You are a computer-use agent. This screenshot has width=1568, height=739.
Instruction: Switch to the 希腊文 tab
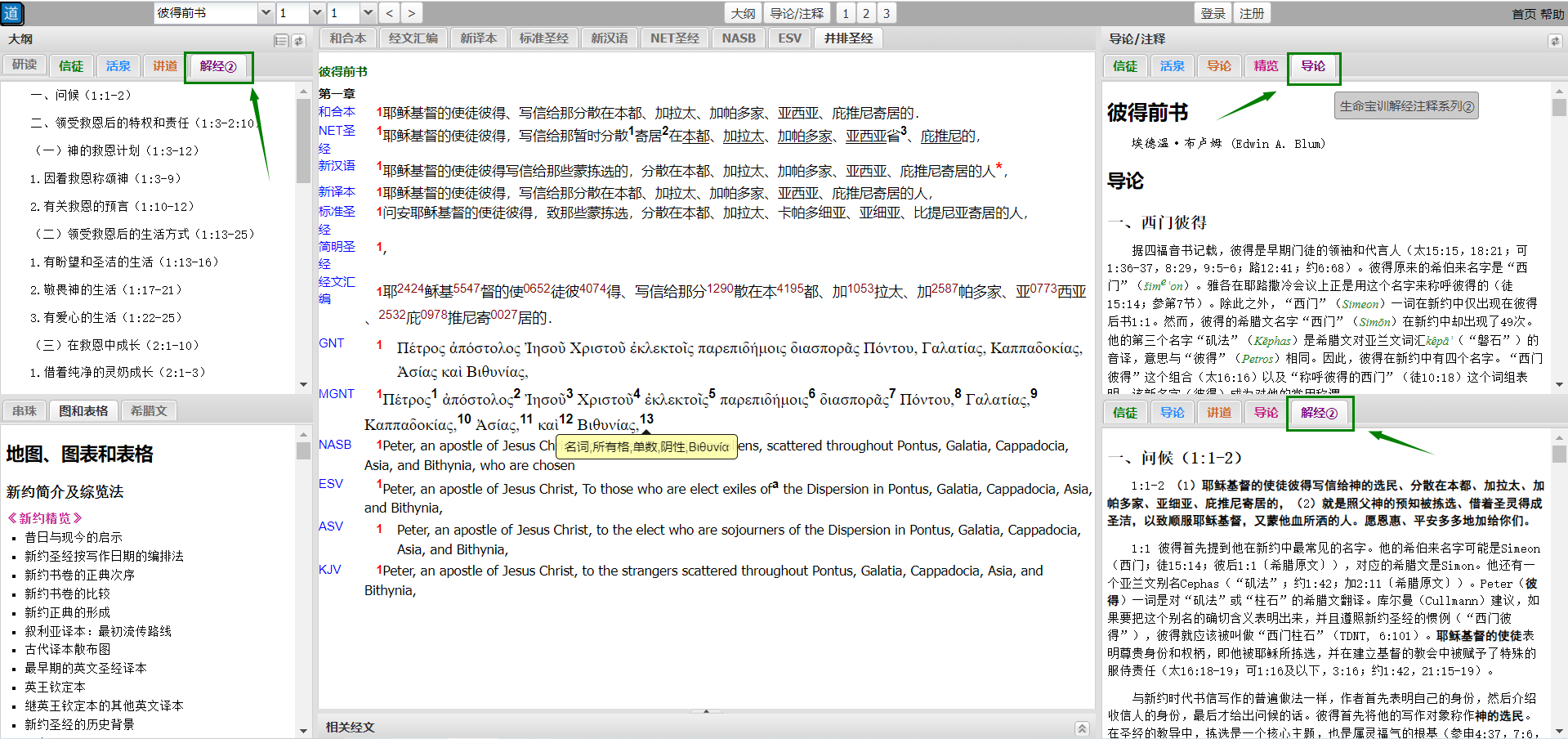tap(149, 411)
